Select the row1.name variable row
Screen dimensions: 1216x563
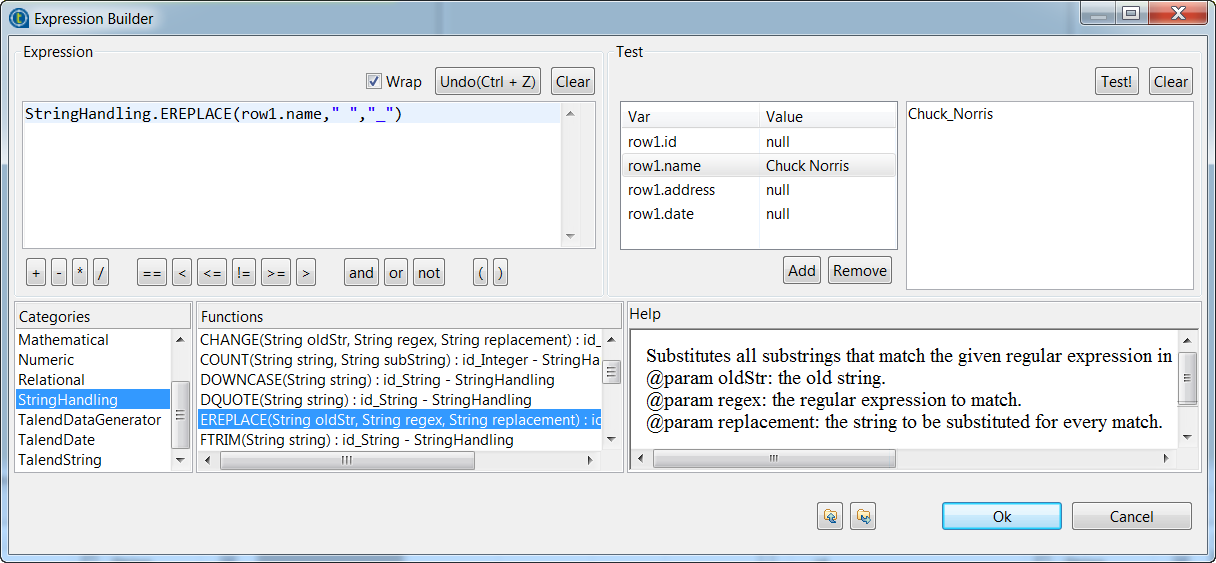[758, 166]
